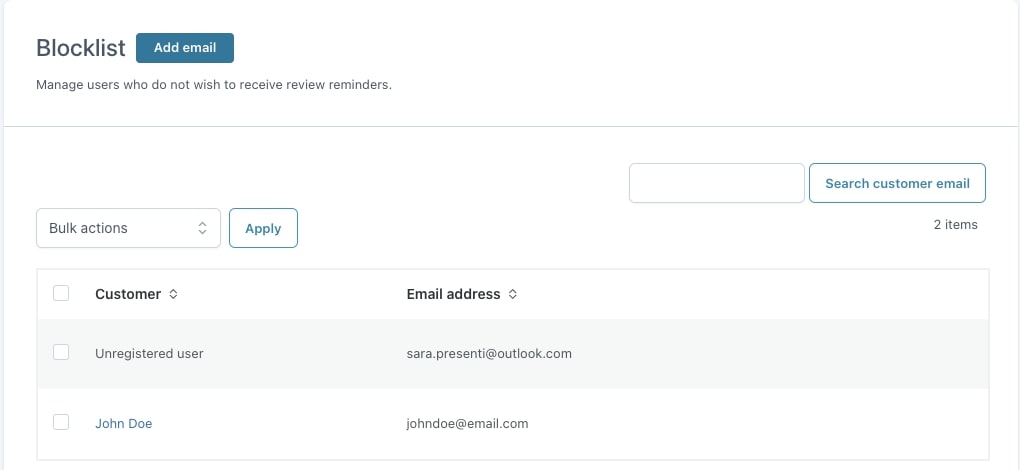Select the Unregistered user row checkbox
Viewport: 1020px width, 470px height.
[61, 353]
